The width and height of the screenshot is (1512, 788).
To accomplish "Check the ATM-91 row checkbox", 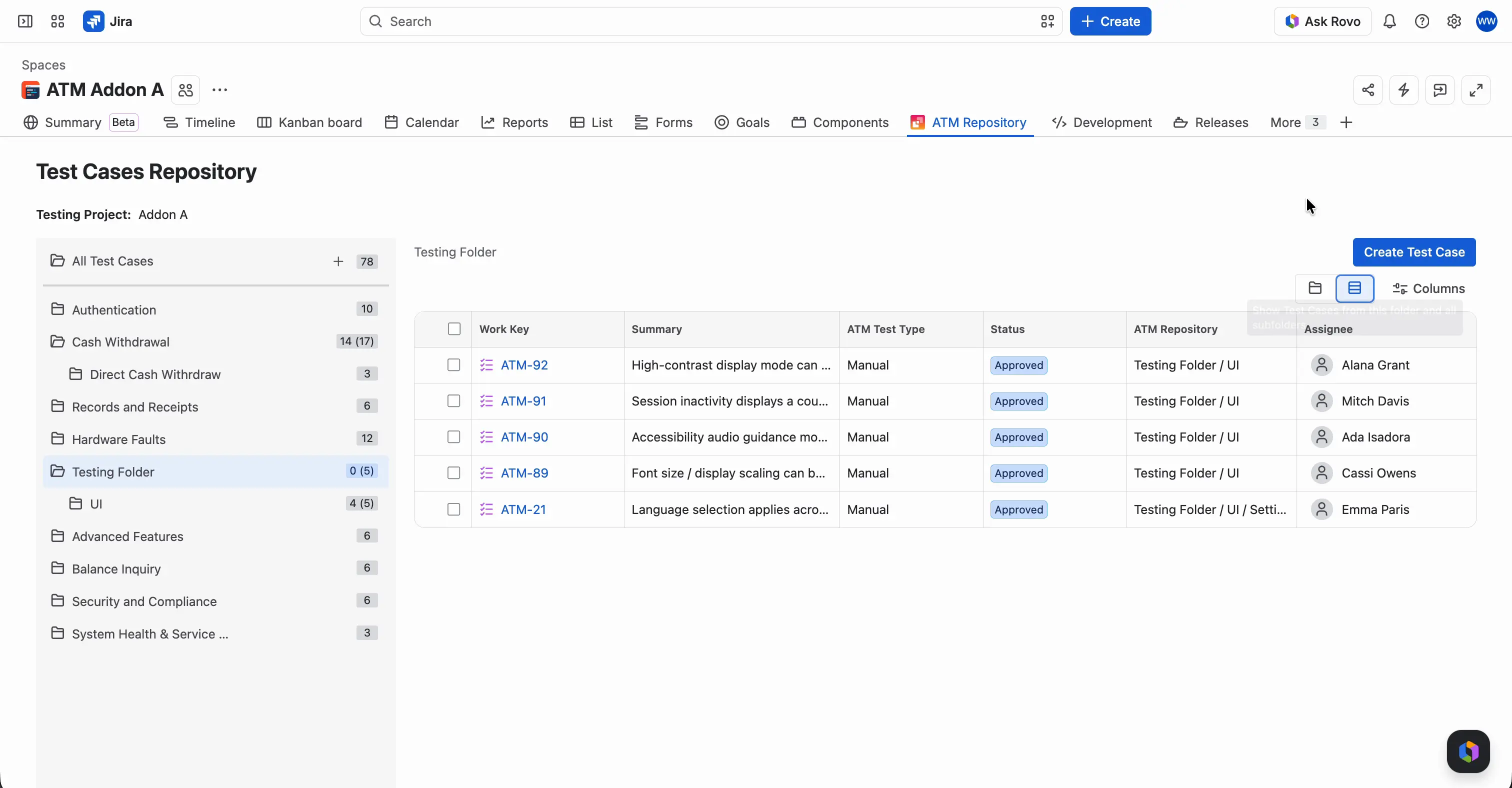I will click(453, 401).
